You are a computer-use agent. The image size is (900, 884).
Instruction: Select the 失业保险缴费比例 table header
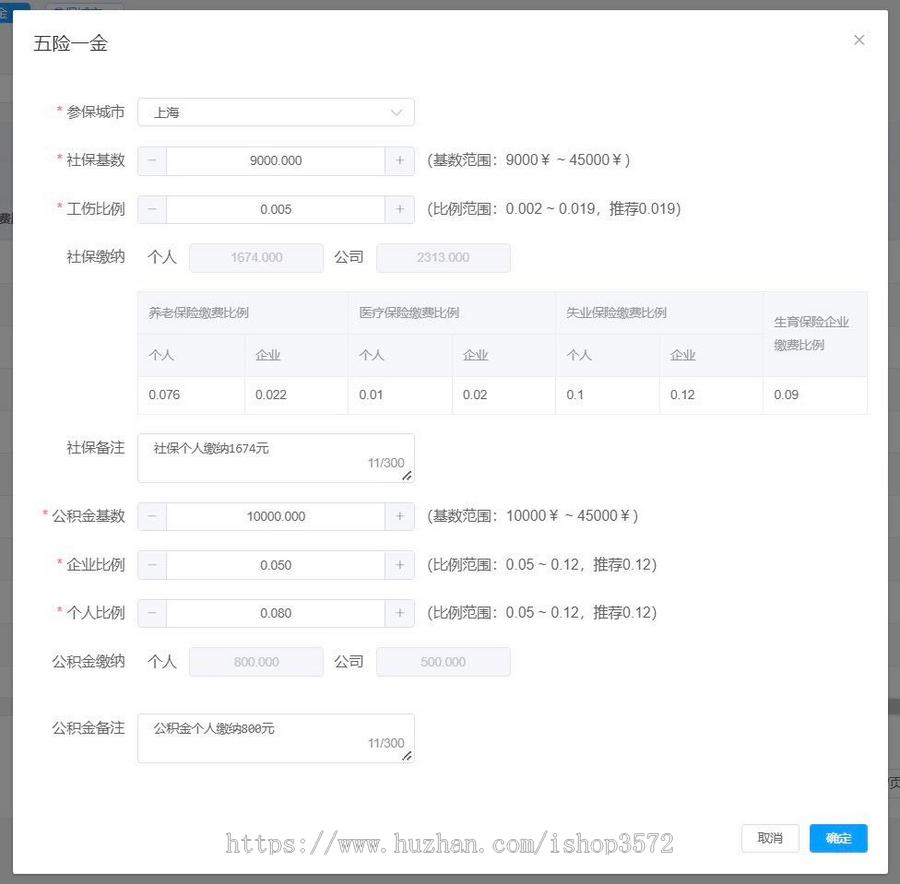659,313
